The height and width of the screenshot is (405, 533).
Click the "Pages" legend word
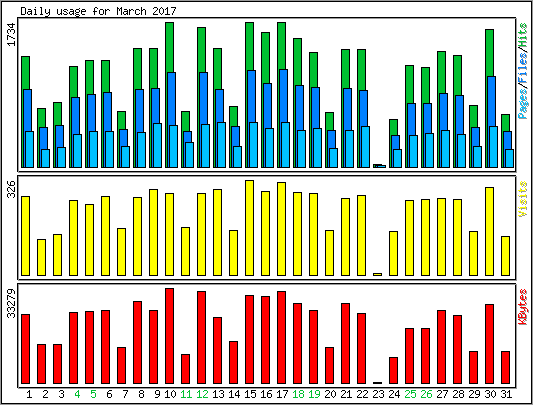[523, 103]
